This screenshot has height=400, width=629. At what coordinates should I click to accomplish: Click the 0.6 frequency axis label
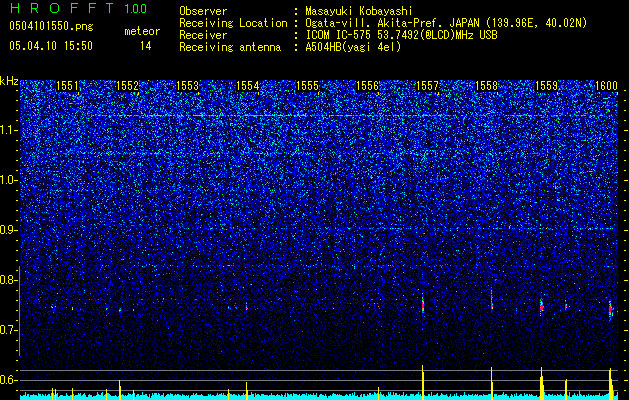pyautogui.click(x=8, y=380)
